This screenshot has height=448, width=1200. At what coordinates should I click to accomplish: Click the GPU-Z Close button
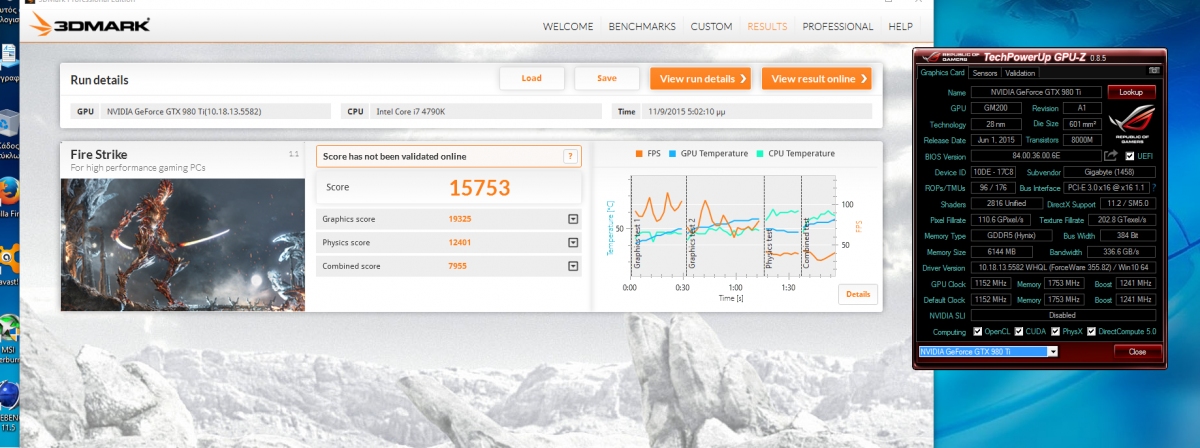pyautogui.click(x=1137, y=352)
